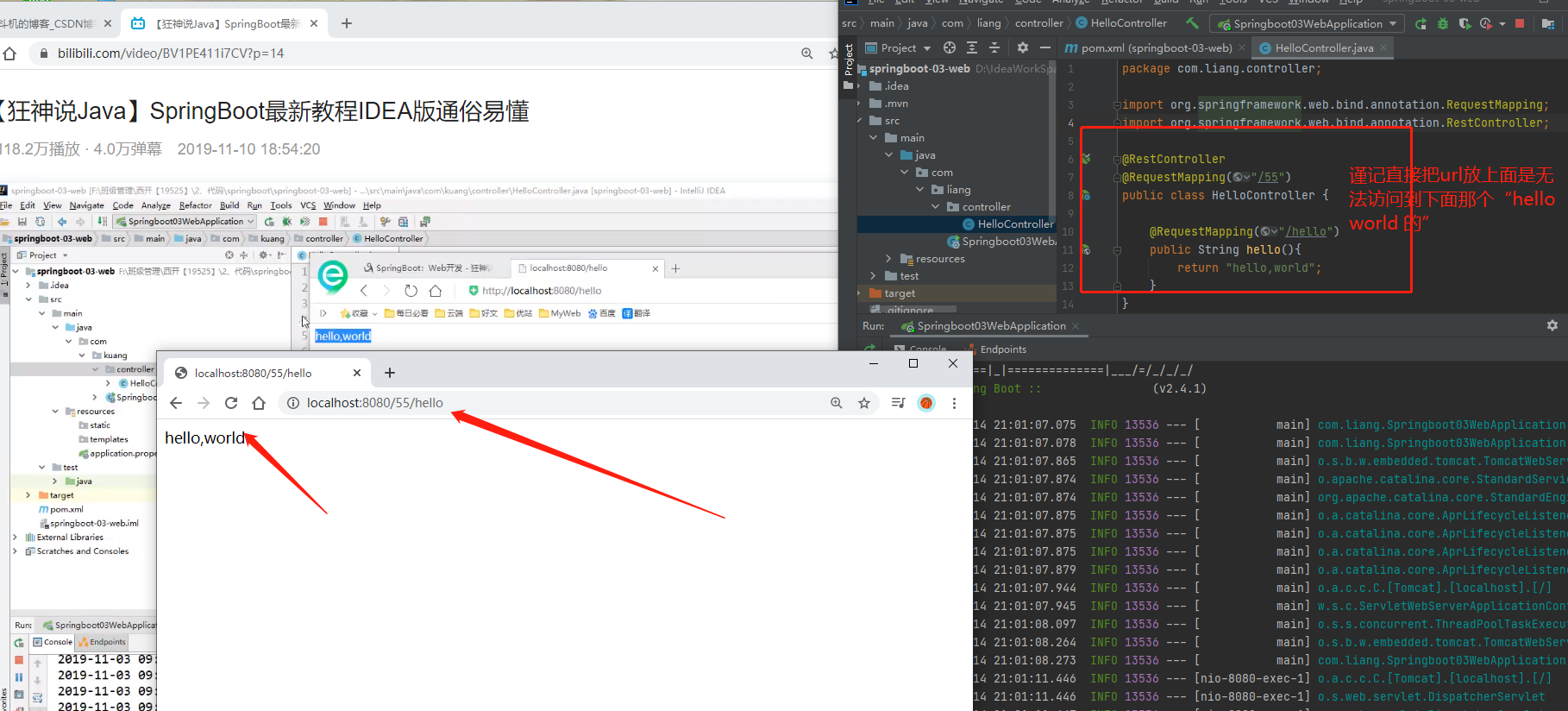Click the Build hammer icon in IntelliJ toolbar
The width and height of the screenshot is (1568, 711).
point(1192,23)
